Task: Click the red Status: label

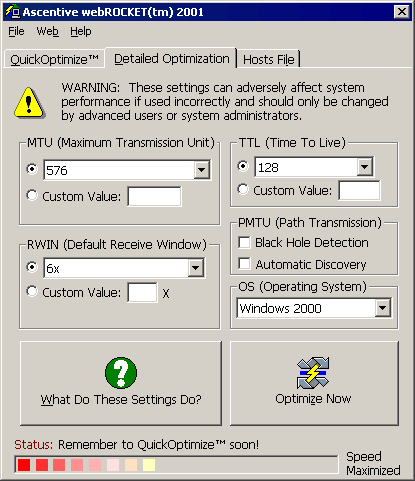Action: click(x=33, y=445)
